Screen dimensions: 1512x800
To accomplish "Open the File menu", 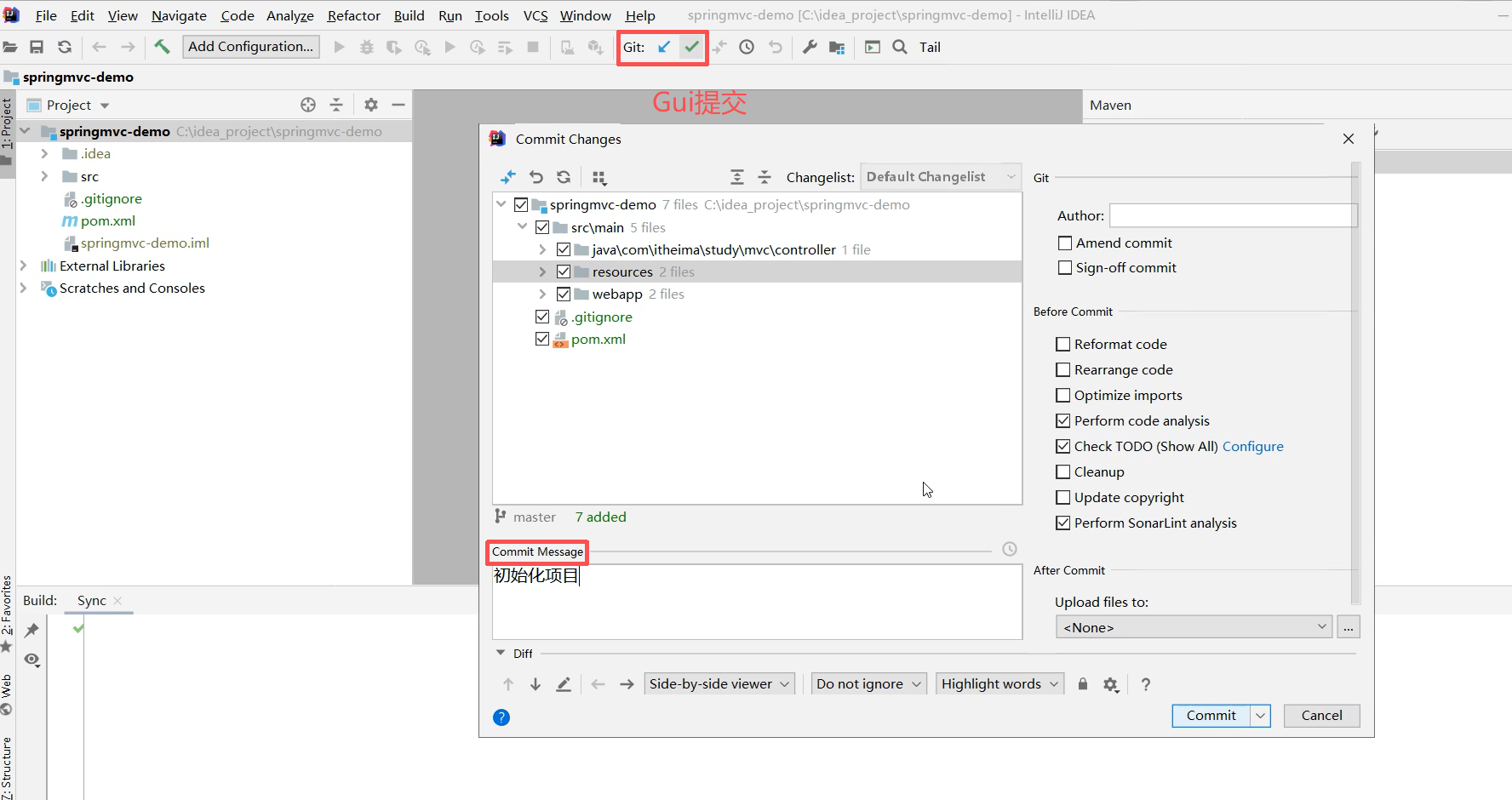I will click(x=46, y=15).
